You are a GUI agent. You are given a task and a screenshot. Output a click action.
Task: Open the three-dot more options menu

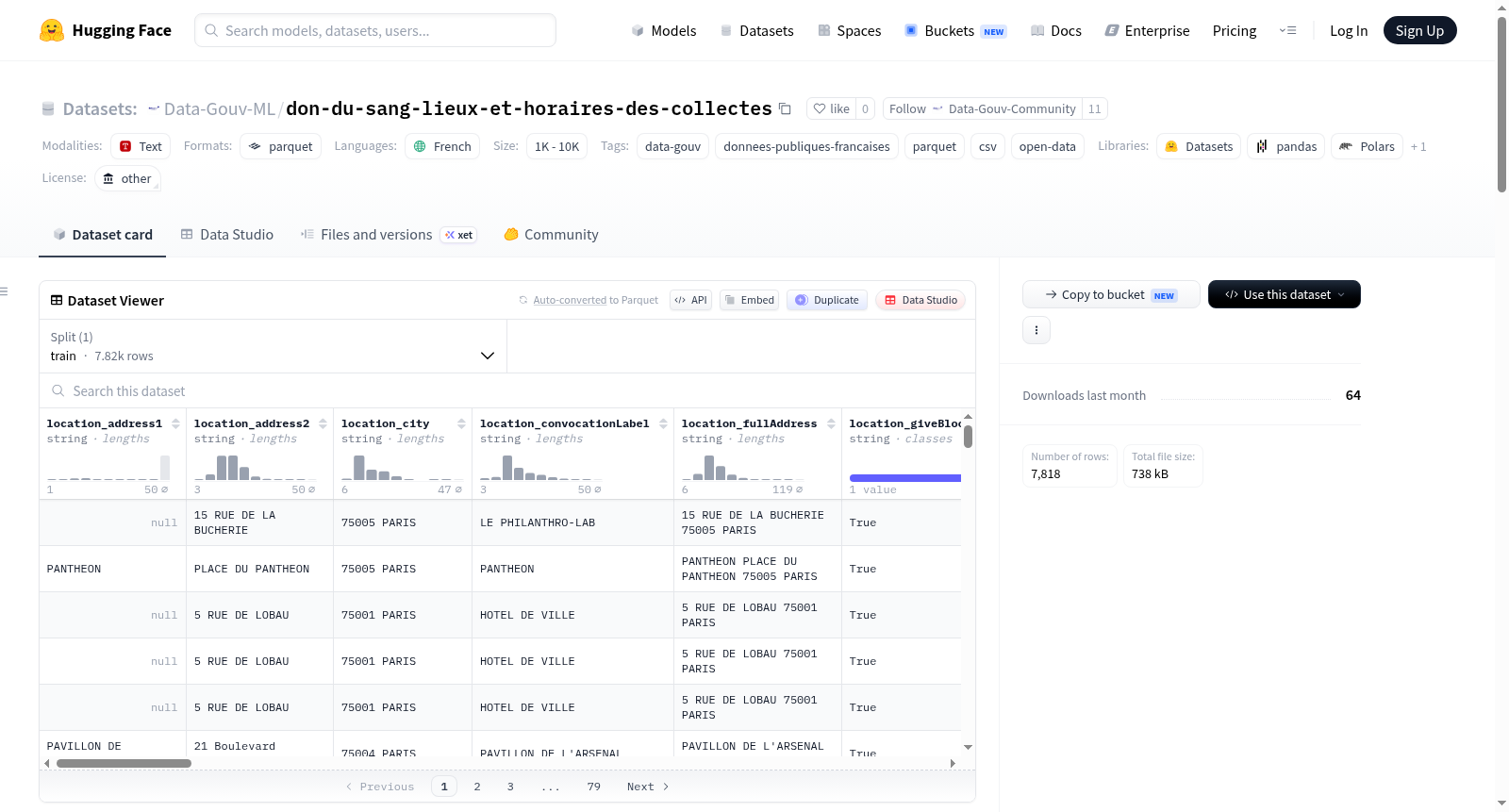[1036, 330]
